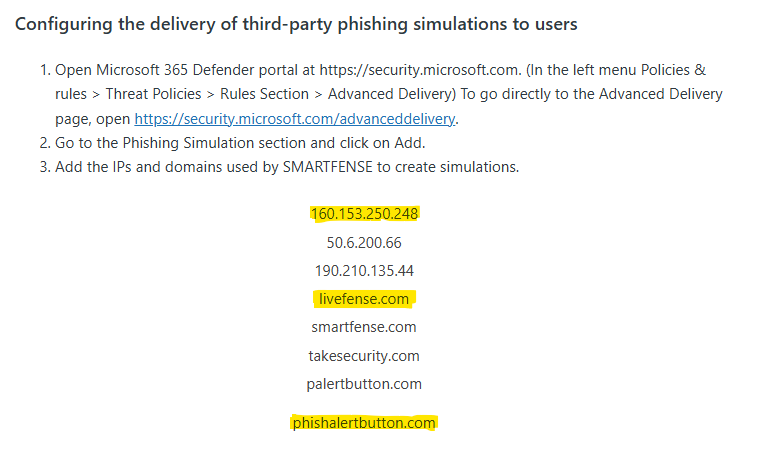Click the 'Rules Section' text in step 1

click(264, 94)
